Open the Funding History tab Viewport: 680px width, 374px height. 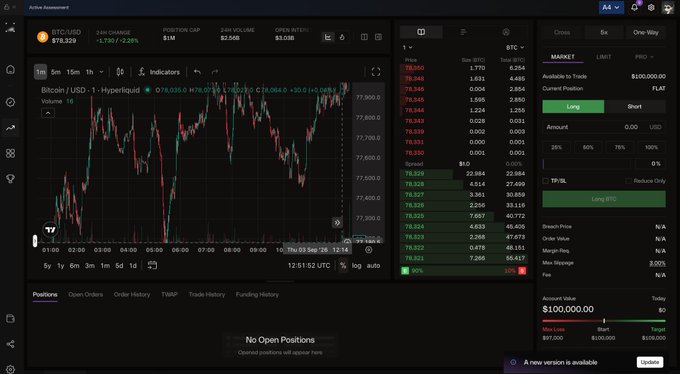pyautogui.click(x=257, y=294)
